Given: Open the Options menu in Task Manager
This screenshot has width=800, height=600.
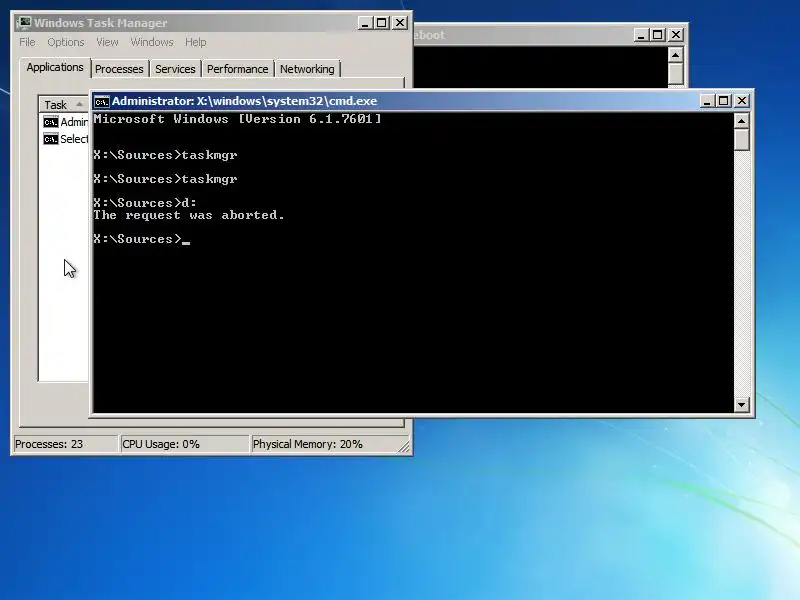Looking at the screenshot, I should click(x=66, y=42).
